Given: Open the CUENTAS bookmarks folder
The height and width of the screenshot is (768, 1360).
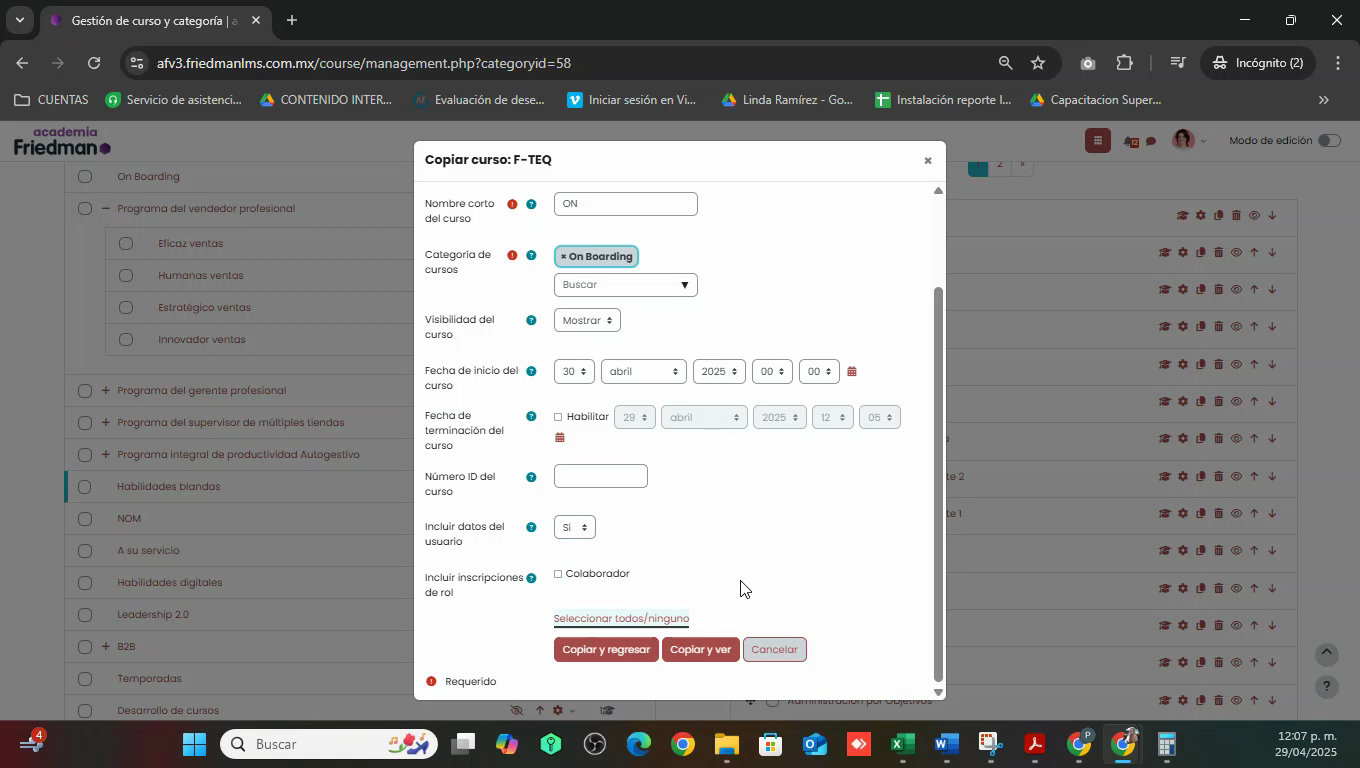Looking at the screenshot, I should [x=51, y=100].
